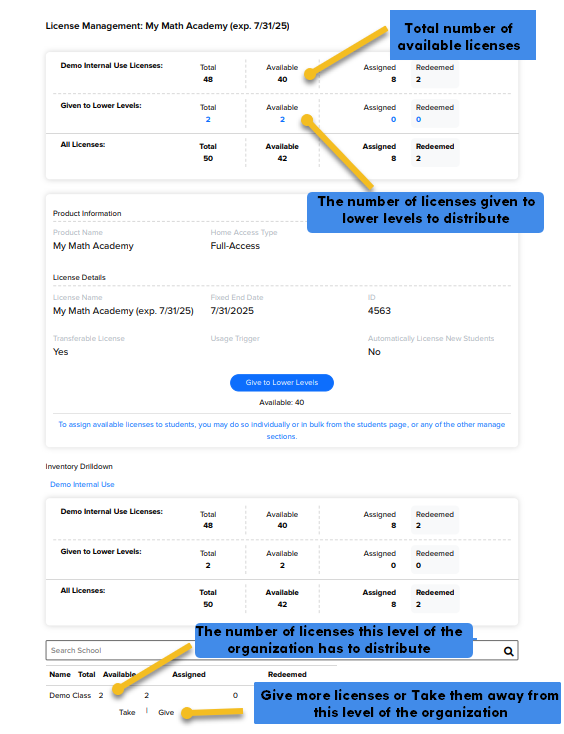Click All Licenses Available 42 in top summary
Screen dimensions: 564x734
click(x=282, y=158)
